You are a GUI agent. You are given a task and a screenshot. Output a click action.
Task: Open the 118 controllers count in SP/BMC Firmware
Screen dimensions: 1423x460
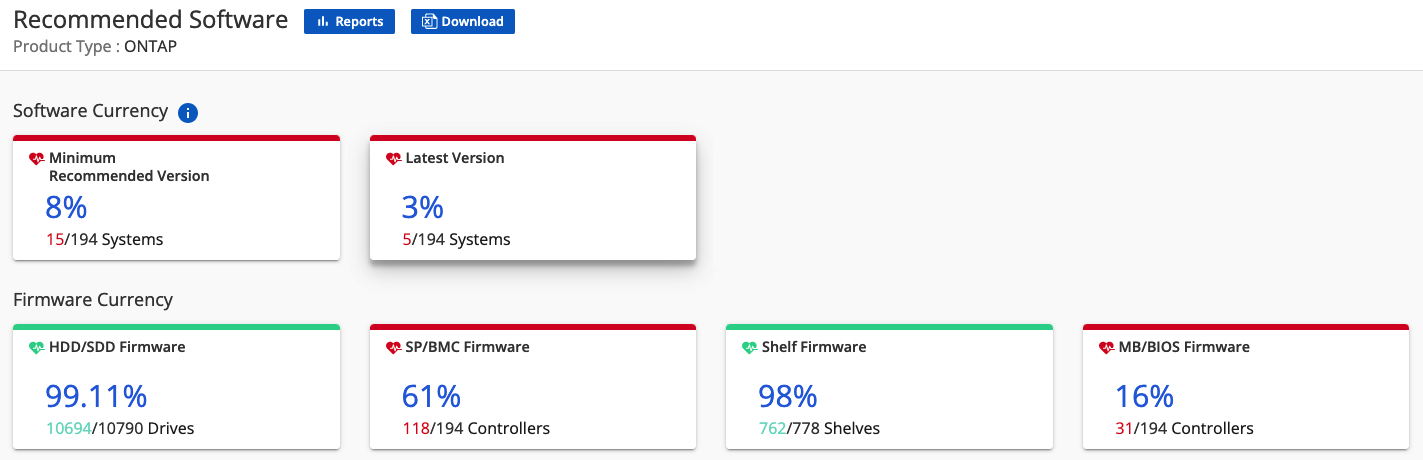(x=415, y=429)
